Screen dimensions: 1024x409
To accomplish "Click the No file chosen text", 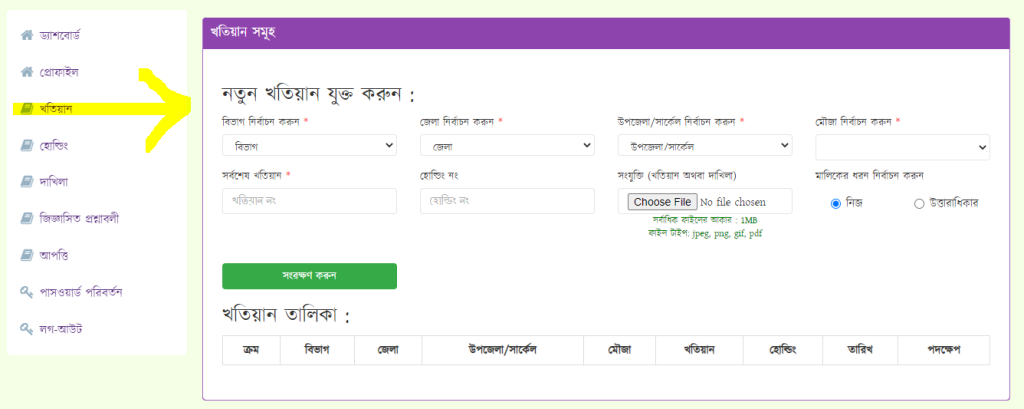I will point(733,202).
